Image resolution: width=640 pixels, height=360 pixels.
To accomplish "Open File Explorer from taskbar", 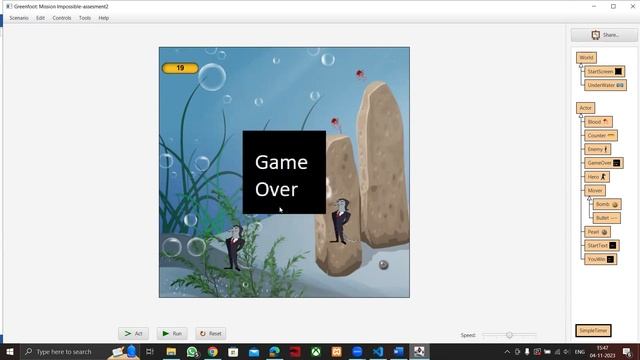I will (171, 352).
